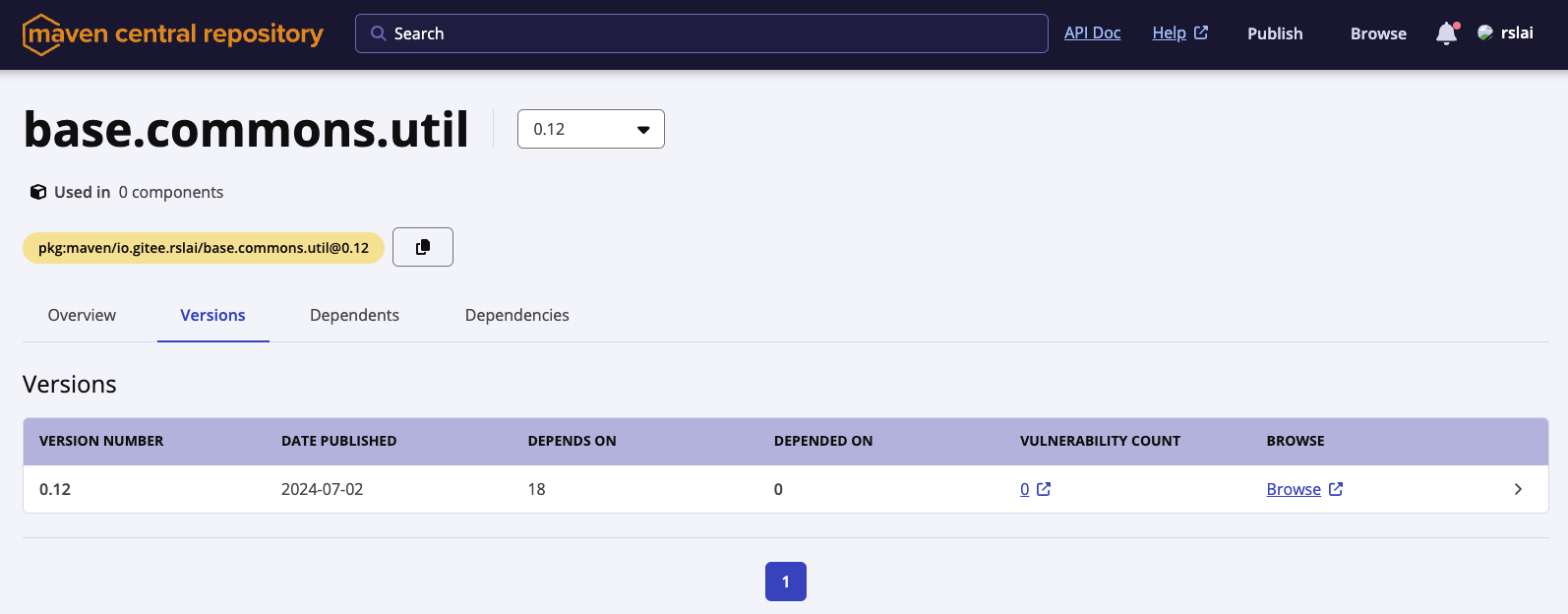1568x614 pixels.
Task: Switch to the Overview tab
Action: (x=82, y=315)
